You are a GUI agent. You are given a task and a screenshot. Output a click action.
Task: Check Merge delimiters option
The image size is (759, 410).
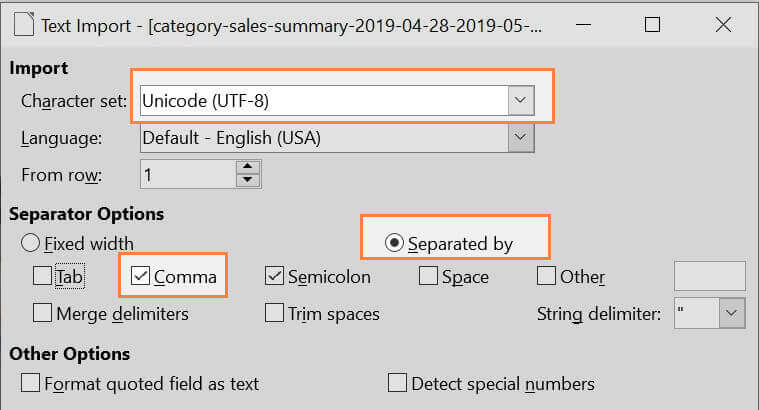coord(43,313)
